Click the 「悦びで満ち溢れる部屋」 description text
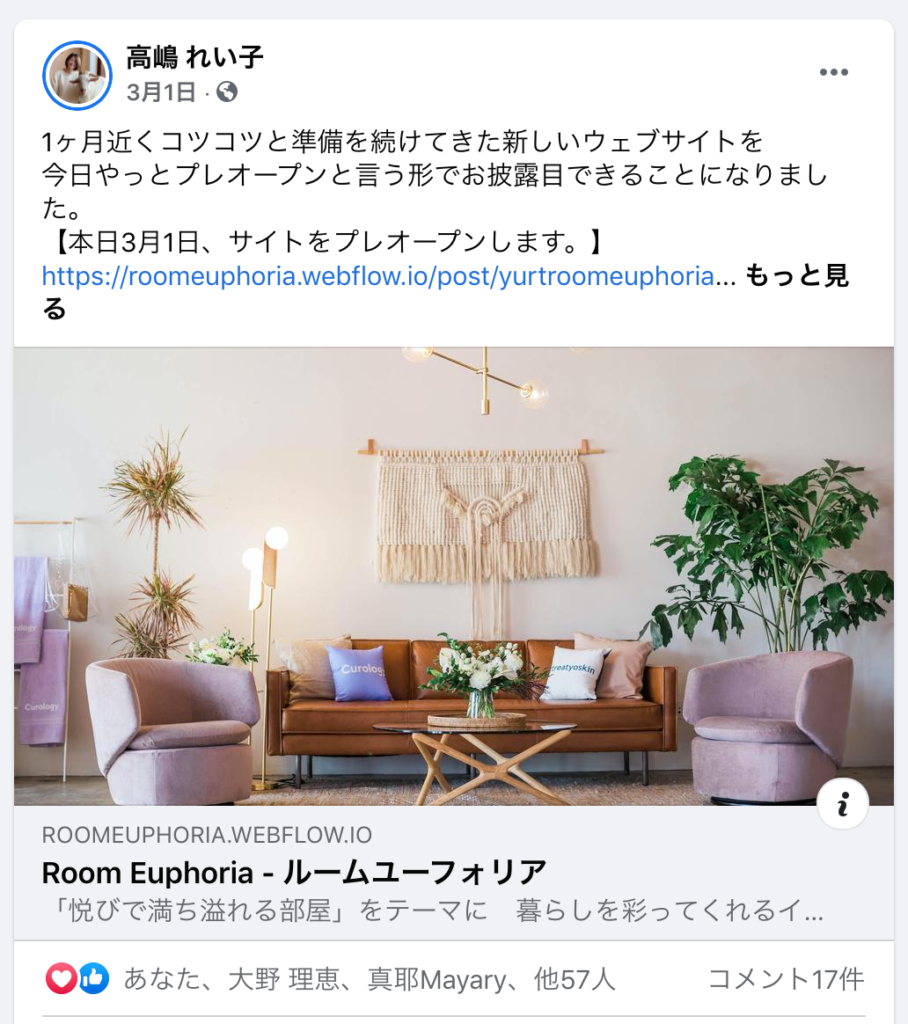 click(x=432, y=910)
